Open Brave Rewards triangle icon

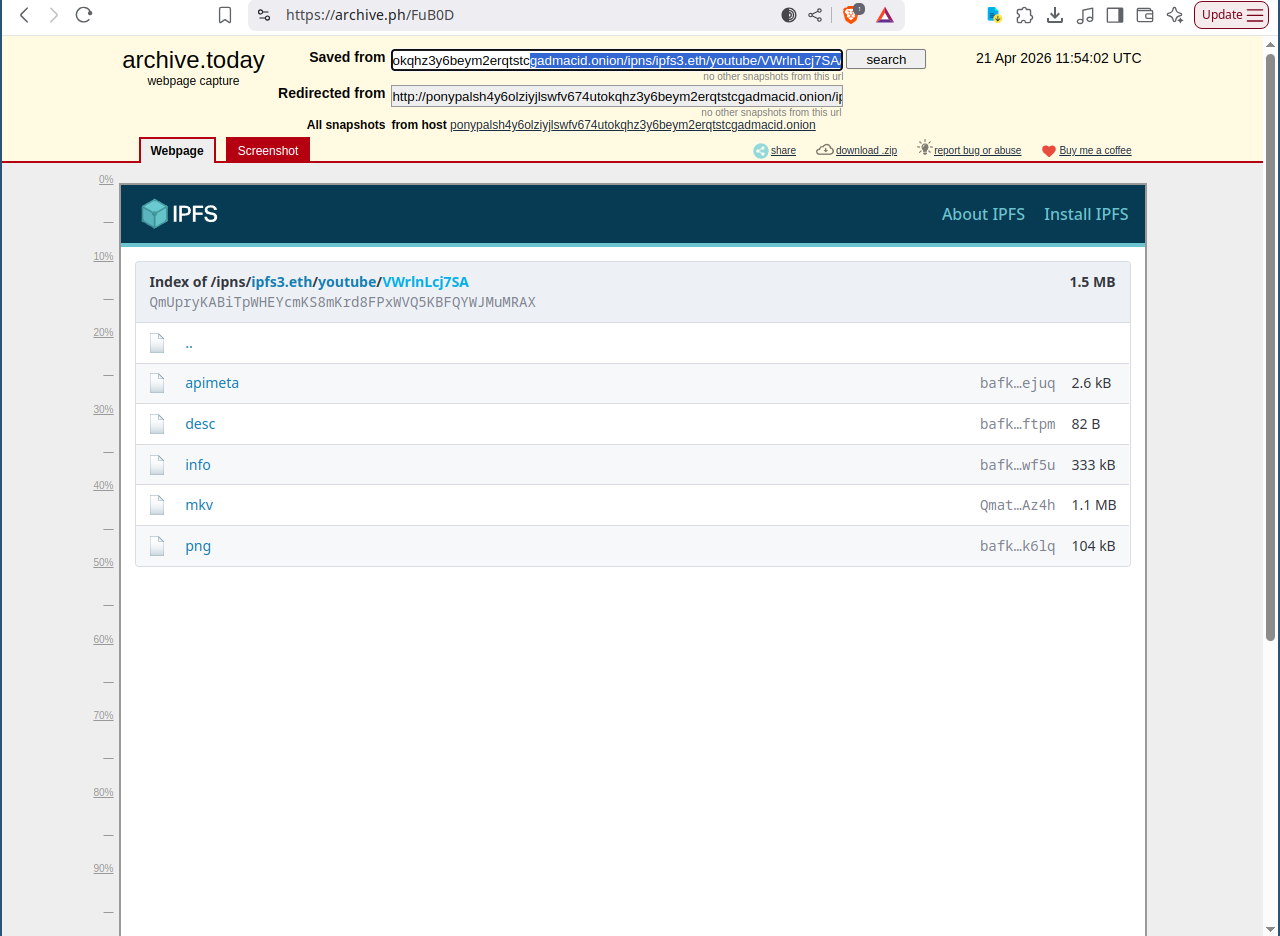pos(885,15)
